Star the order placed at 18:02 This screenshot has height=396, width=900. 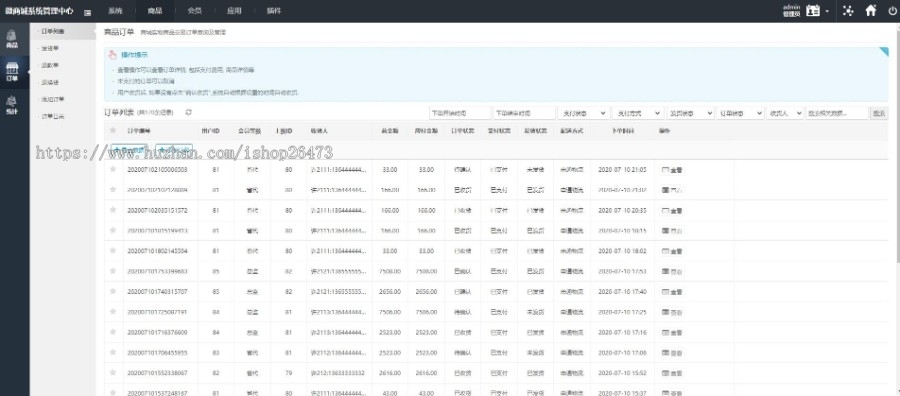point(113,251)
